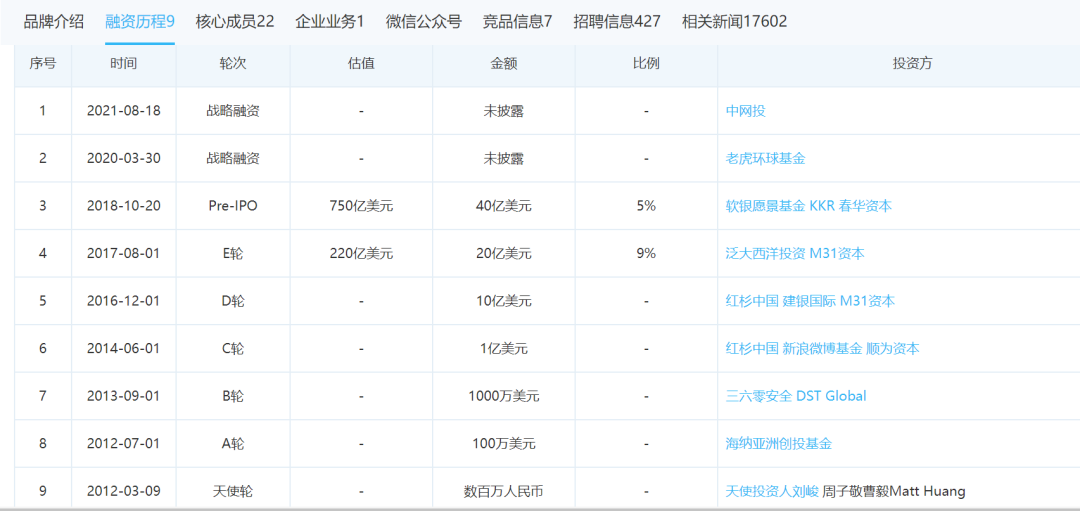Open 泛大西洋投资 investor link
1080x511 pixels.
(x=765, y=253)
